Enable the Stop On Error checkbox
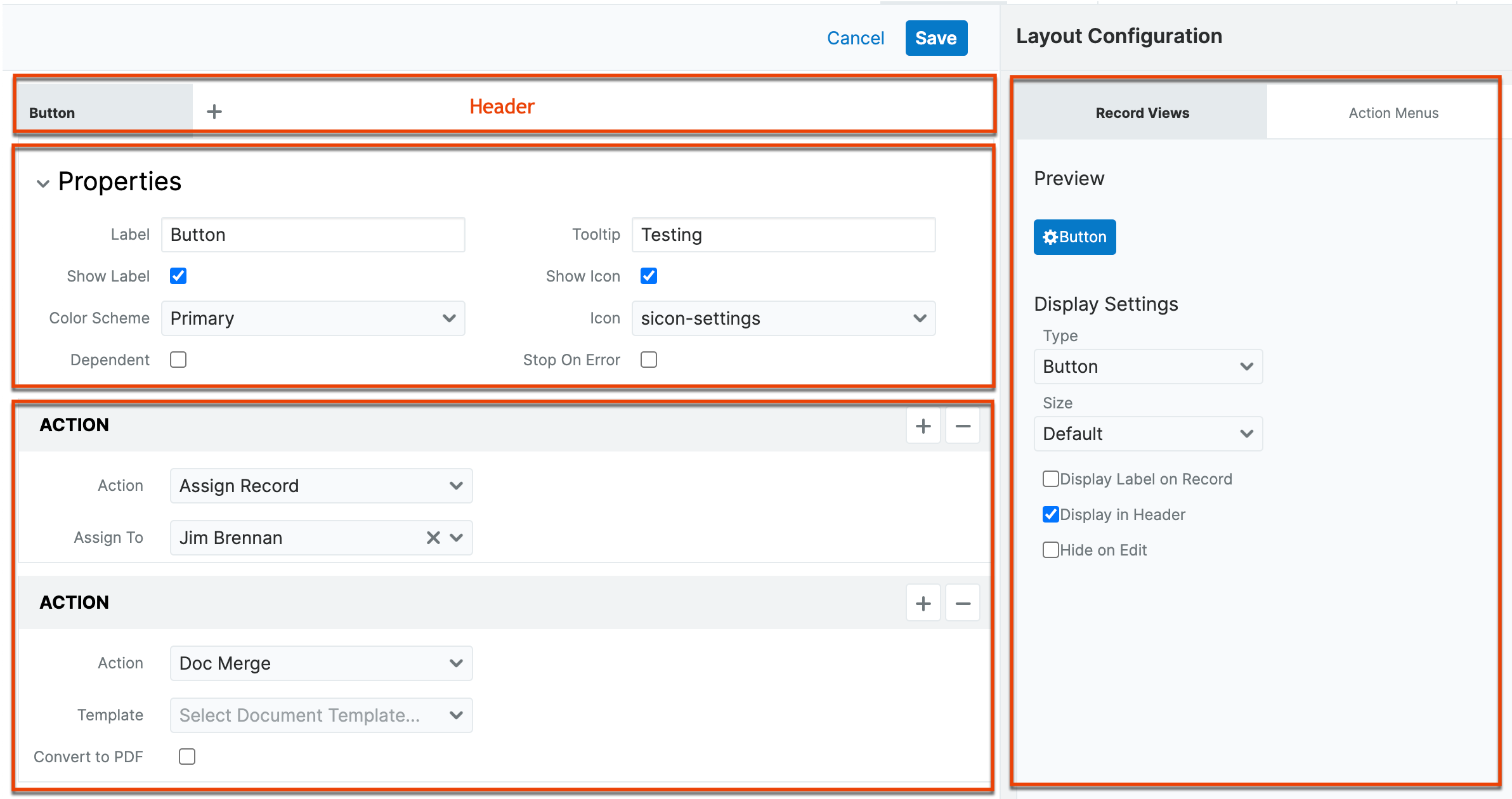The image size is (1512, 799). [648, 360]
